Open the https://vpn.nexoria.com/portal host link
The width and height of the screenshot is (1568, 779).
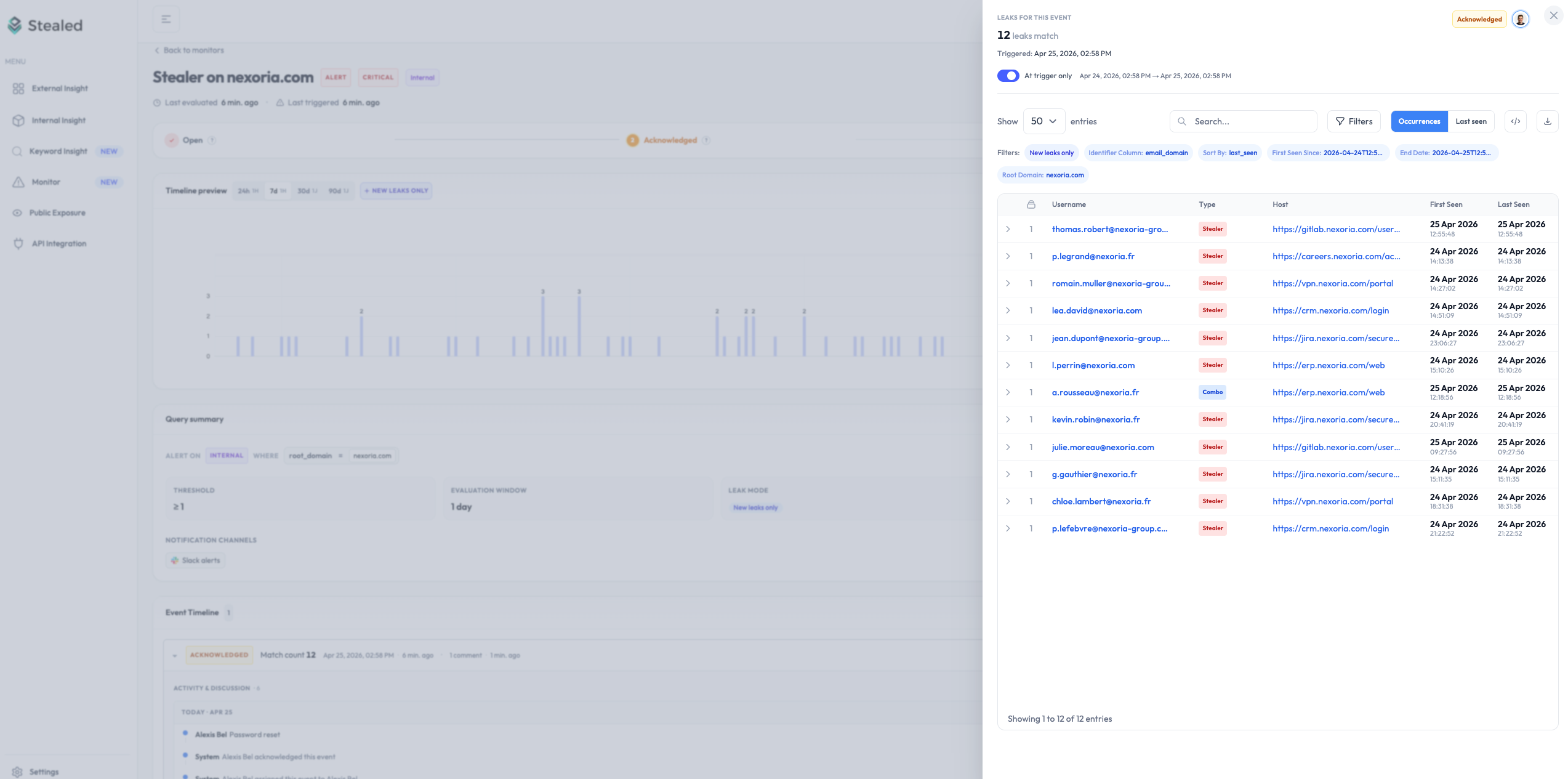coord(1332,283)
